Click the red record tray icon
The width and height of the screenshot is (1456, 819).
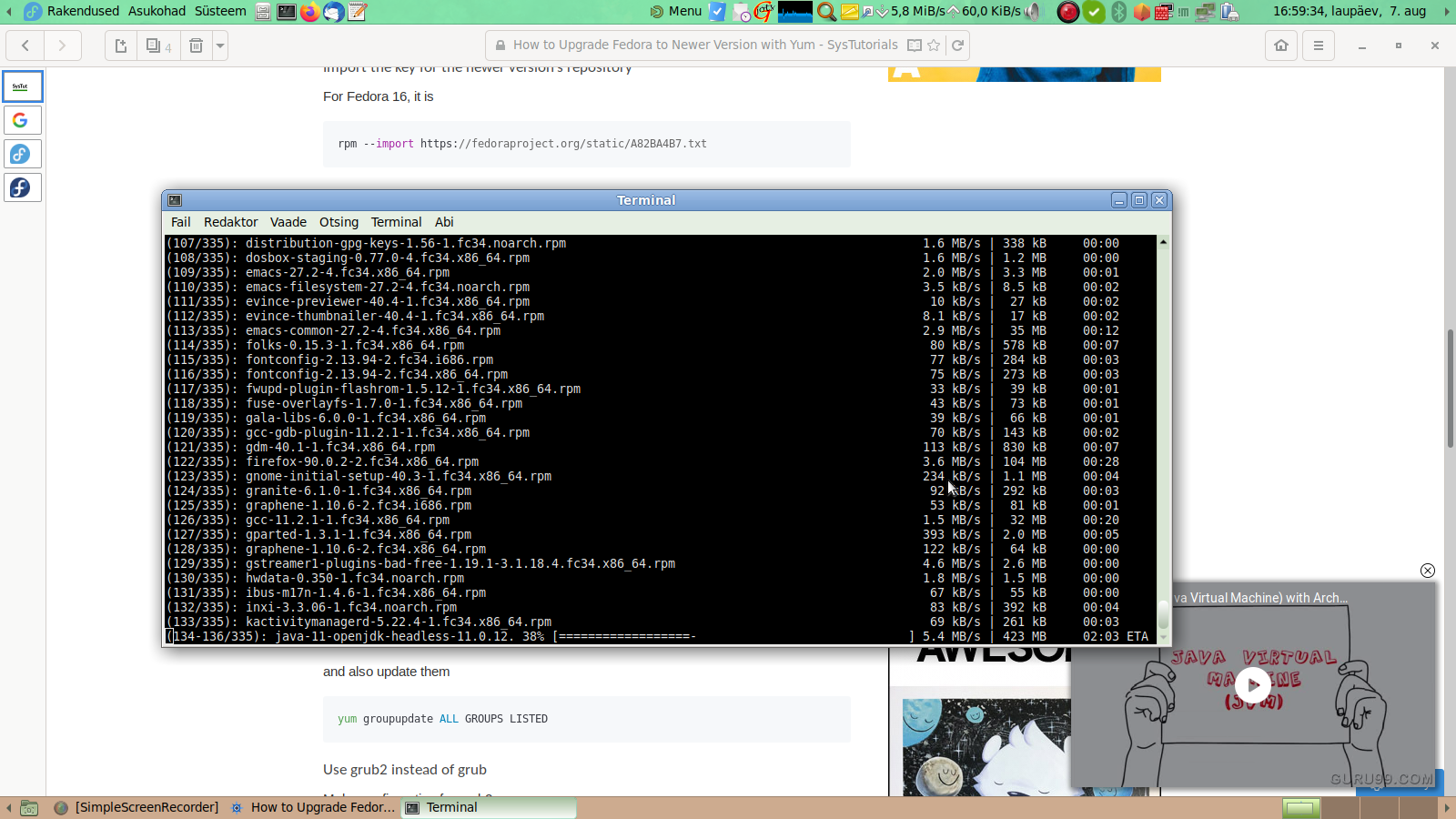tap(1068, 12)
